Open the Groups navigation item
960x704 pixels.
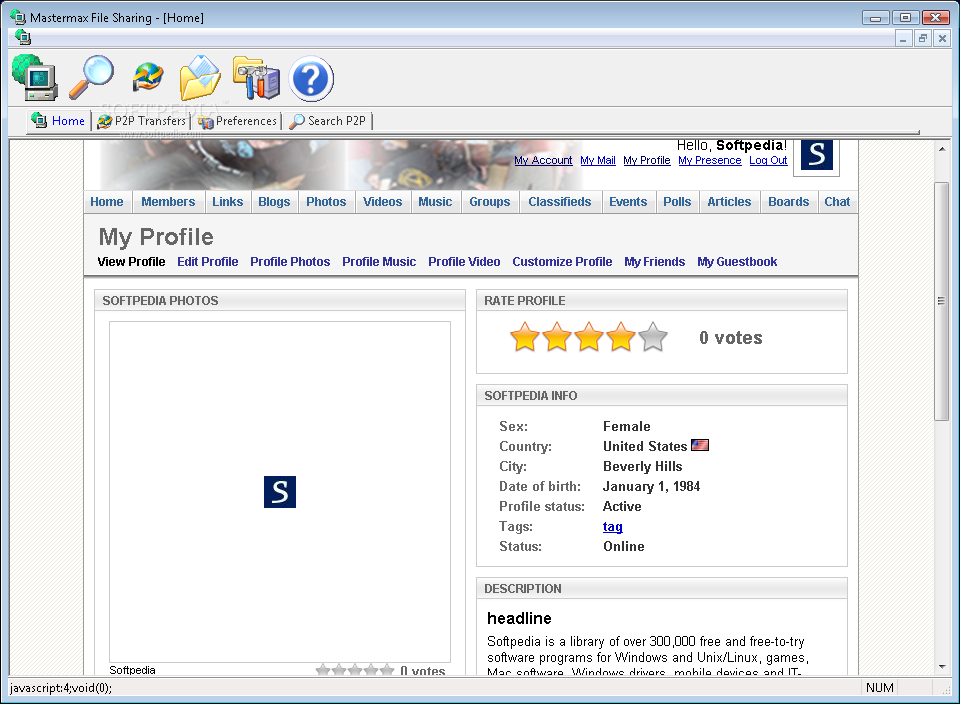click(489, 201)
